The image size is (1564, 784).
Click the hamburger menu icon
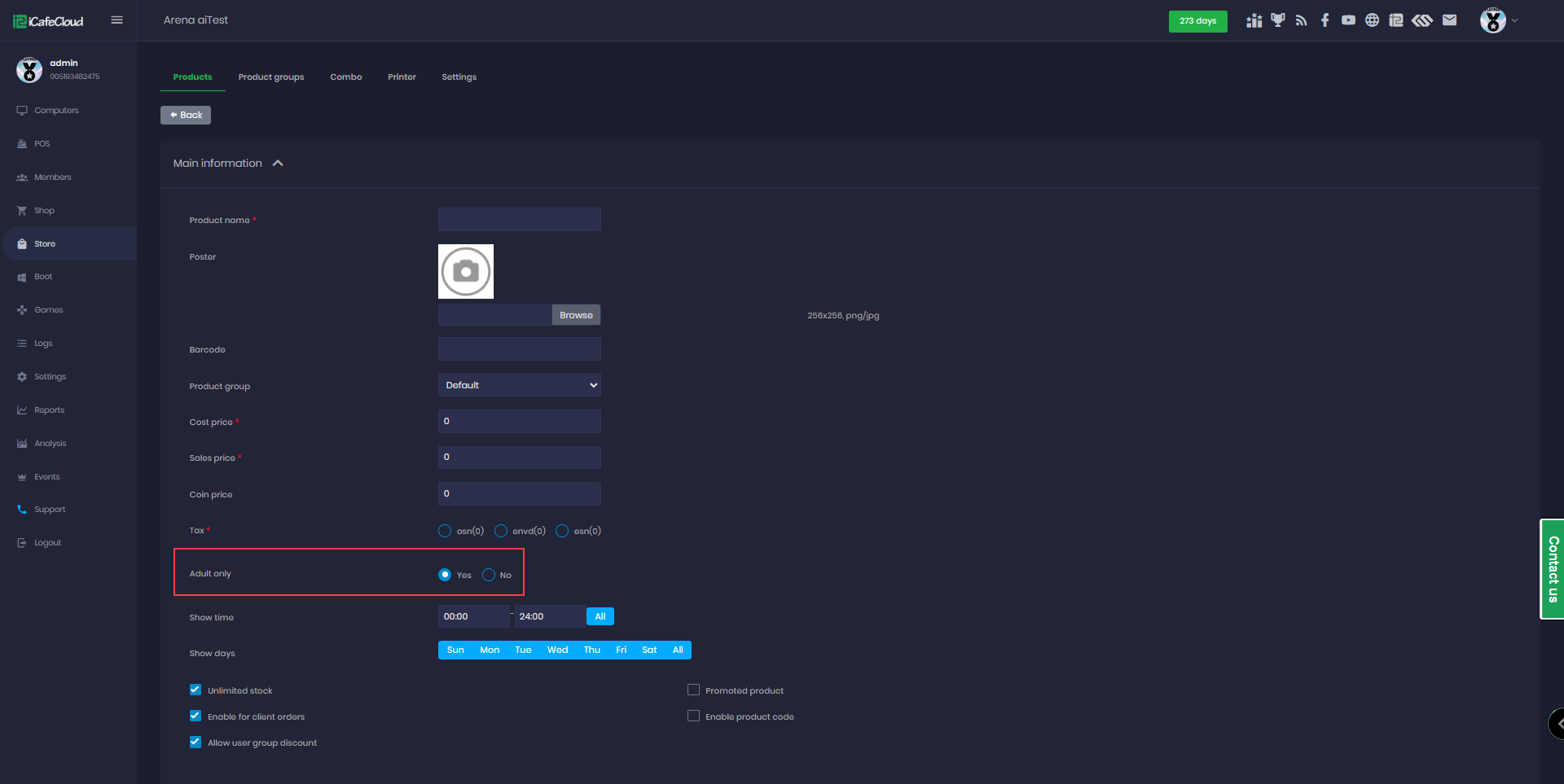click(x=116, y=20)
